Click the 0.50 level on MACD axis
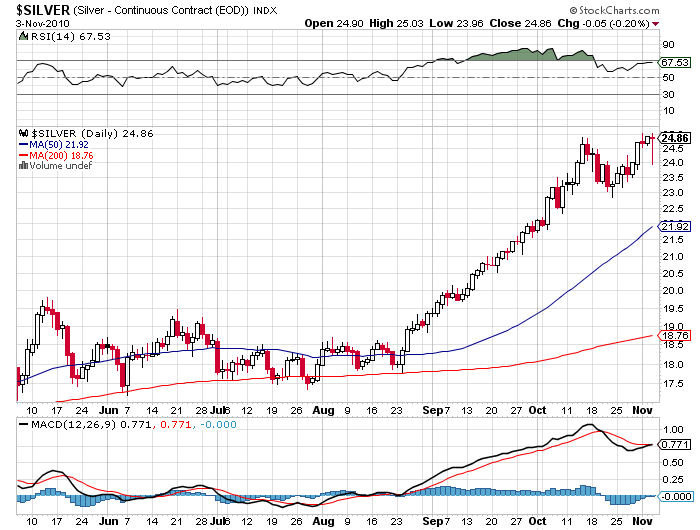The width and height of the screenshot is (700, 530). [673, 463]
